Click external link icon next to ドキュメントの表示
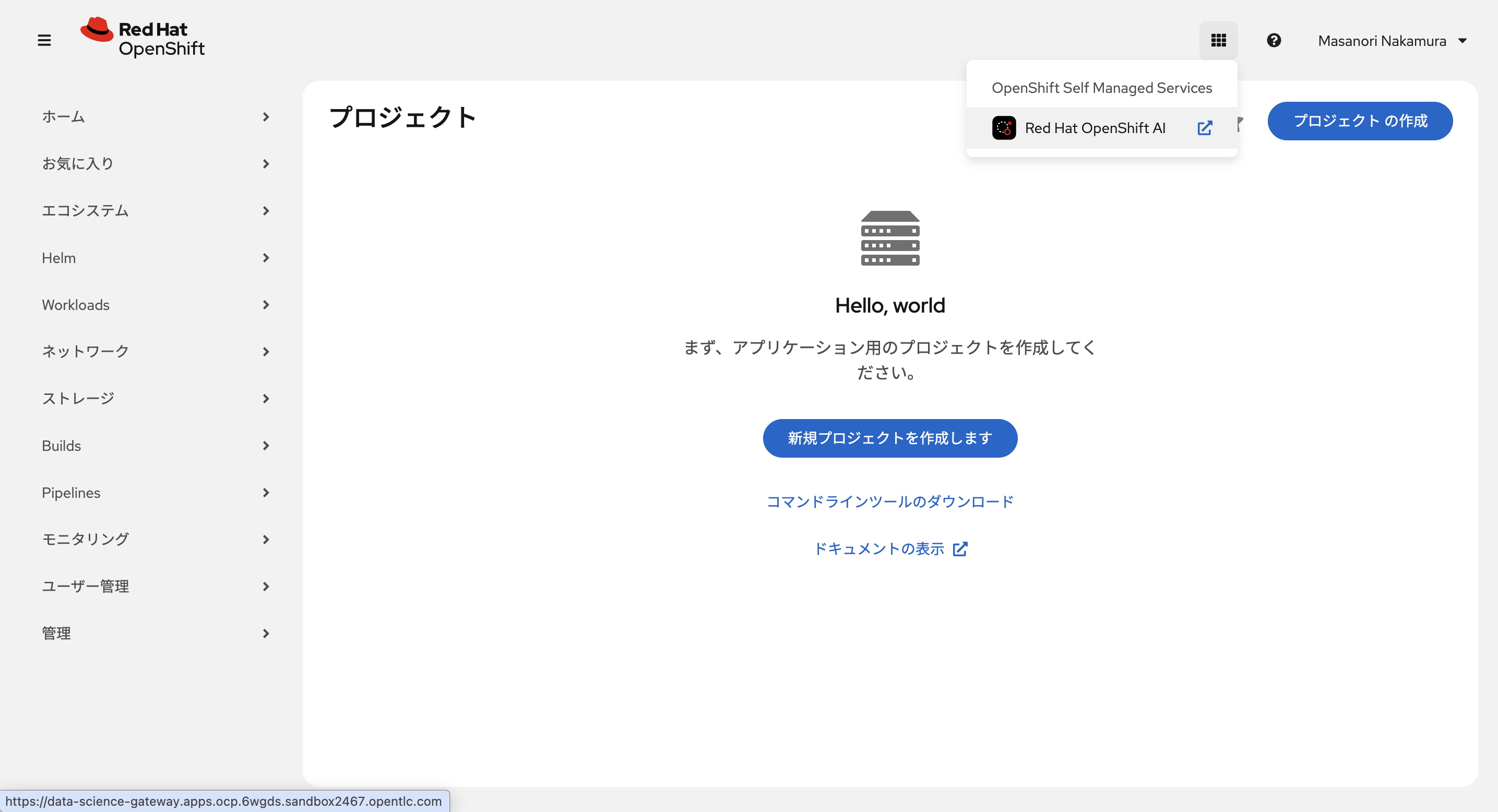Image resolution: width=1498 pixels, height=812 pixels. click(x=960, y=548)
